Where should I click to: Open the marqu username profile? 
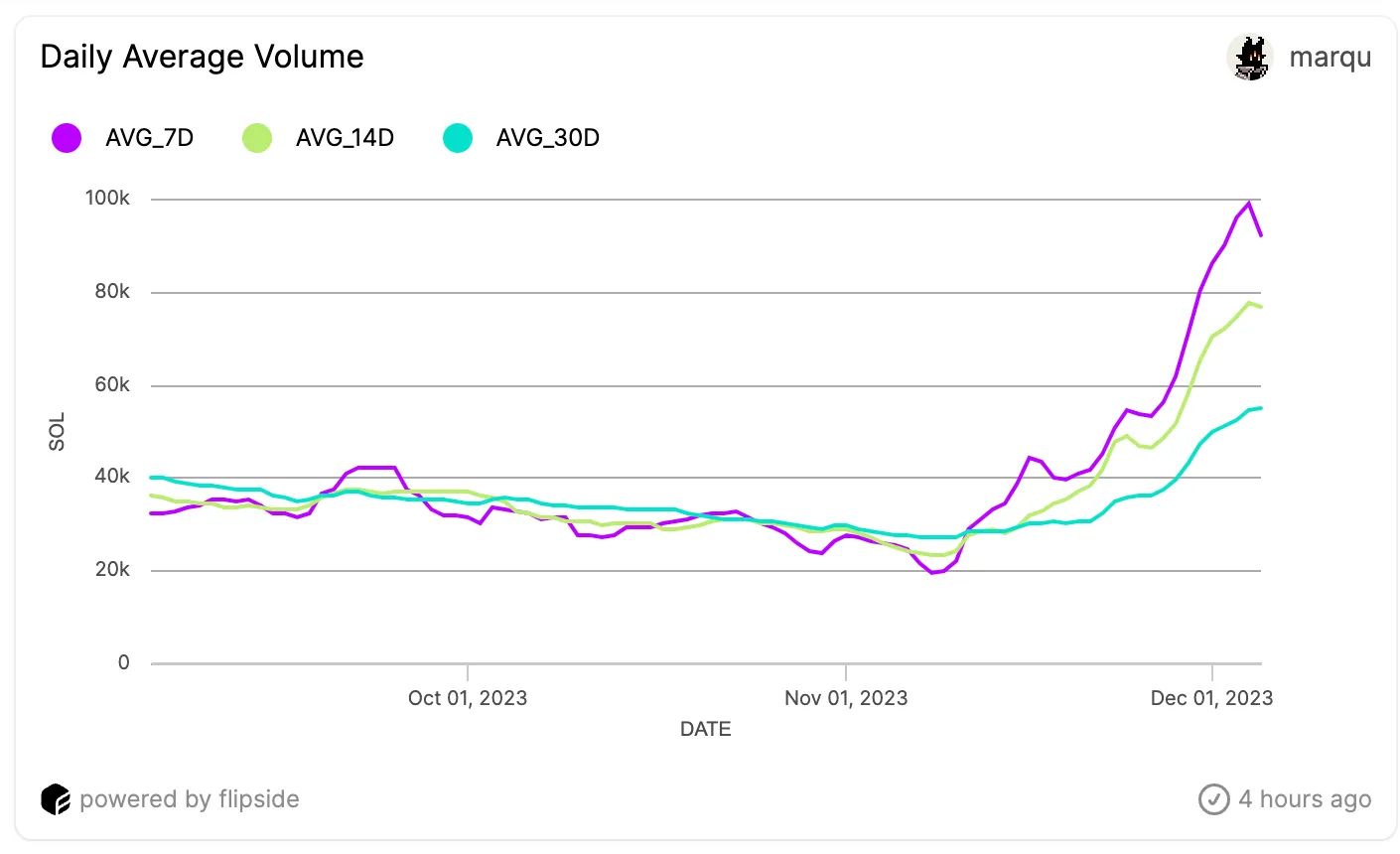tap(1330, 58)
